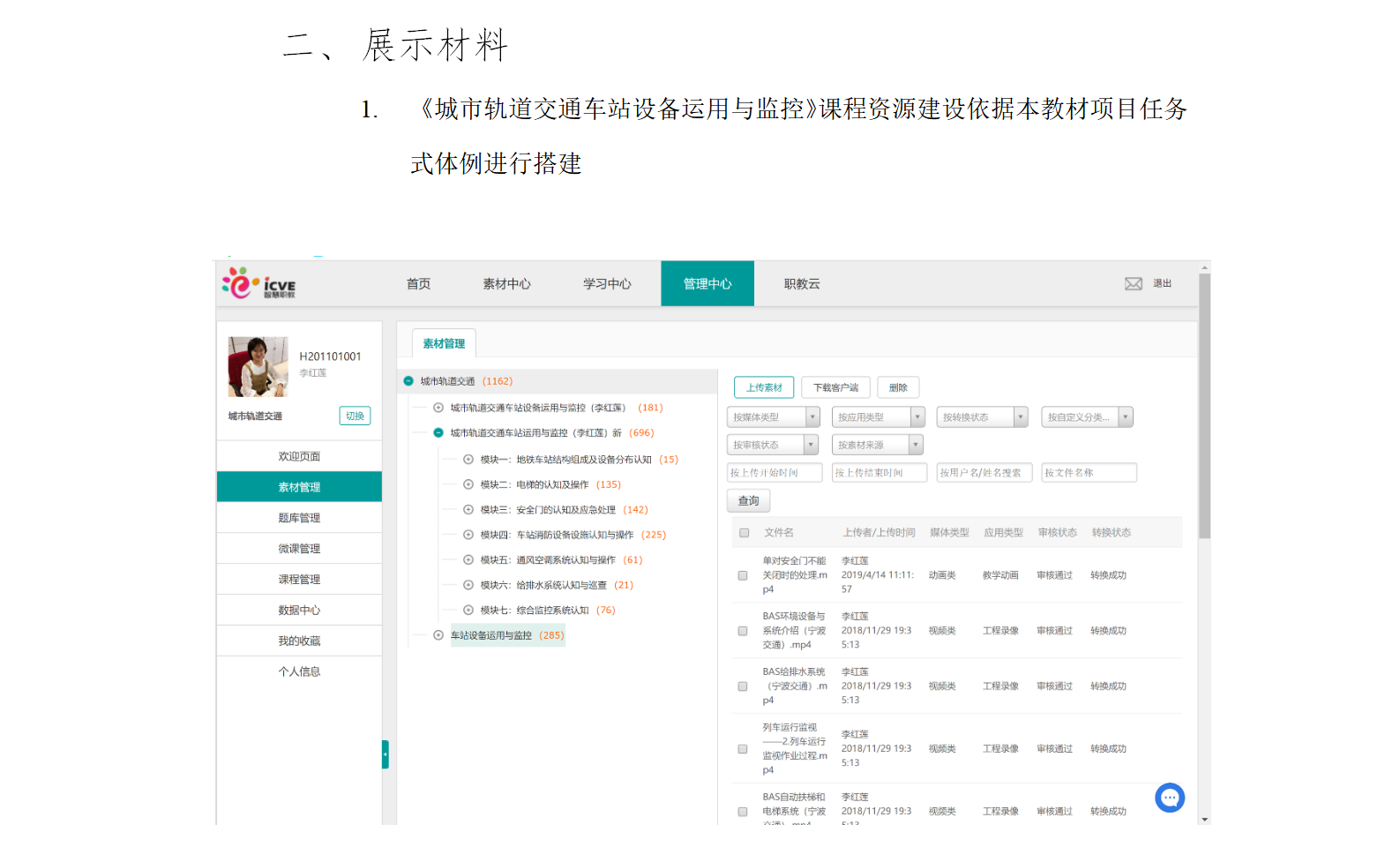Screen dimensions: 1400x862
Task: Open the 按审核状态 dropdown
Action: 773,446
